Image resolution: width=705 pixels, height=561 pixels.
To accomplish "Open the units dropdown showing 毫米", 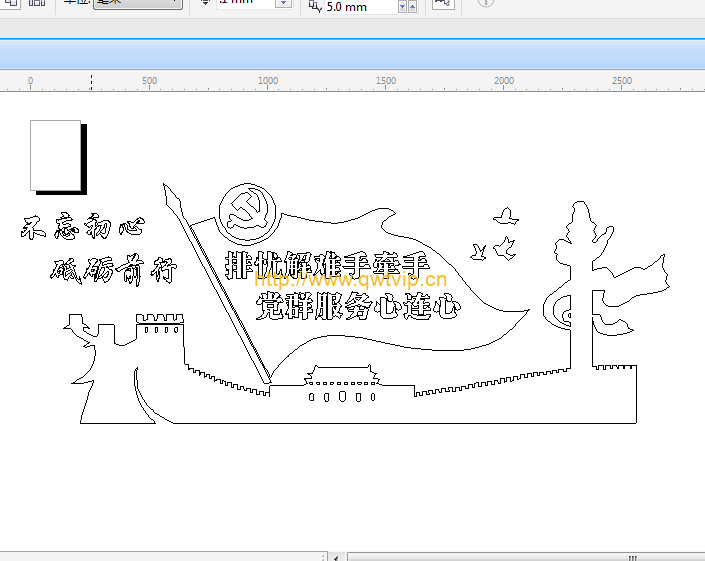I will (x=138, y=4).
